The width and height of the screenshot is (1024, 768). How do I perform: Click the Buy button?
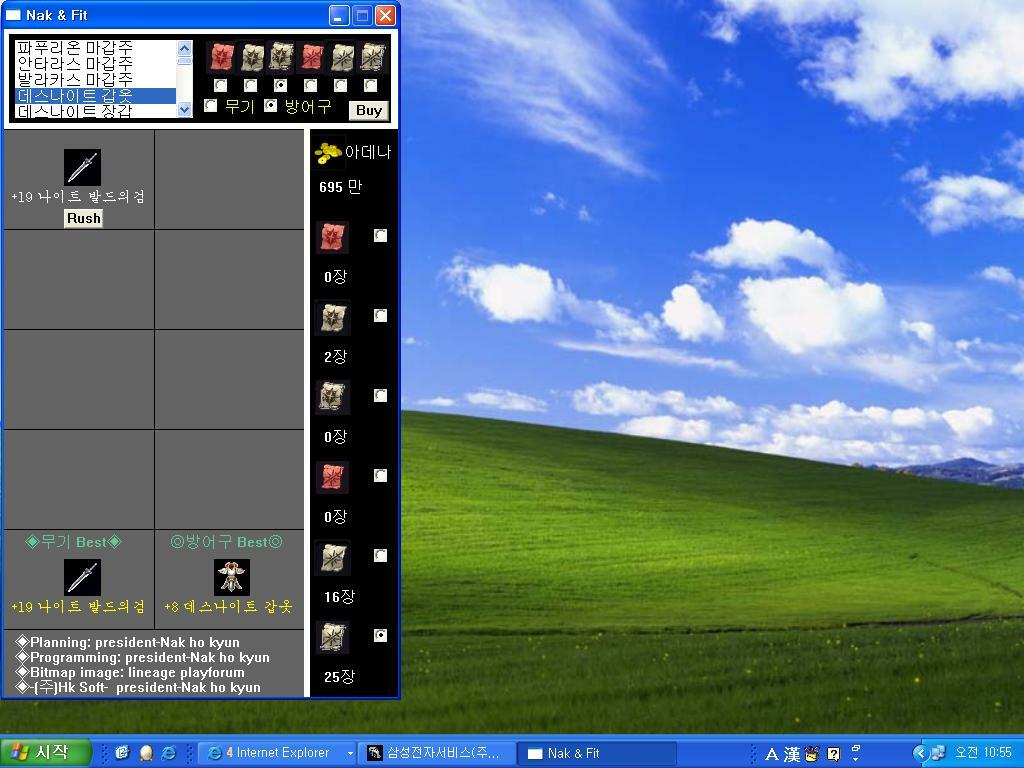[369, 110]
